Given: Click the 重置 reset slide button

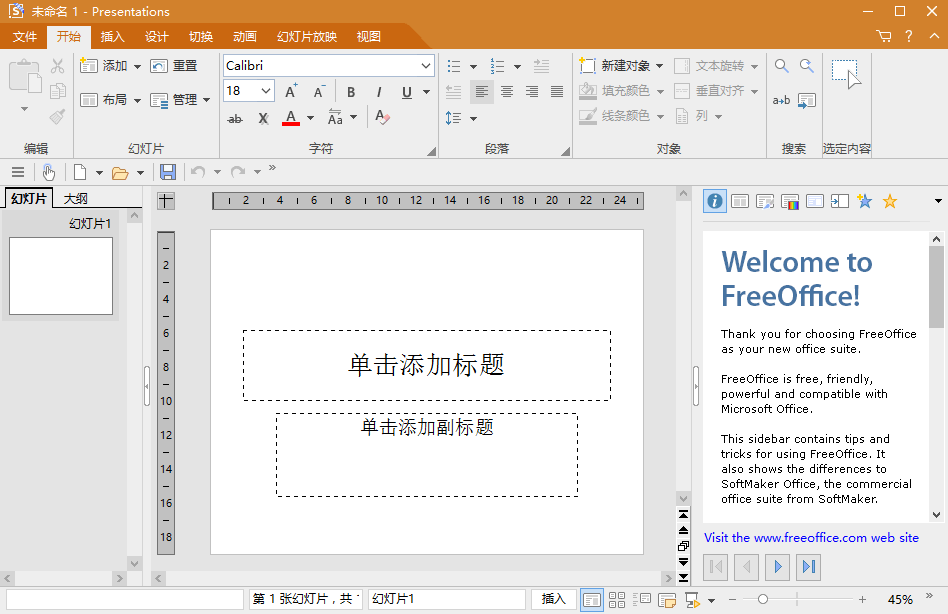Looking at the screenshot, I should point(174,65).
